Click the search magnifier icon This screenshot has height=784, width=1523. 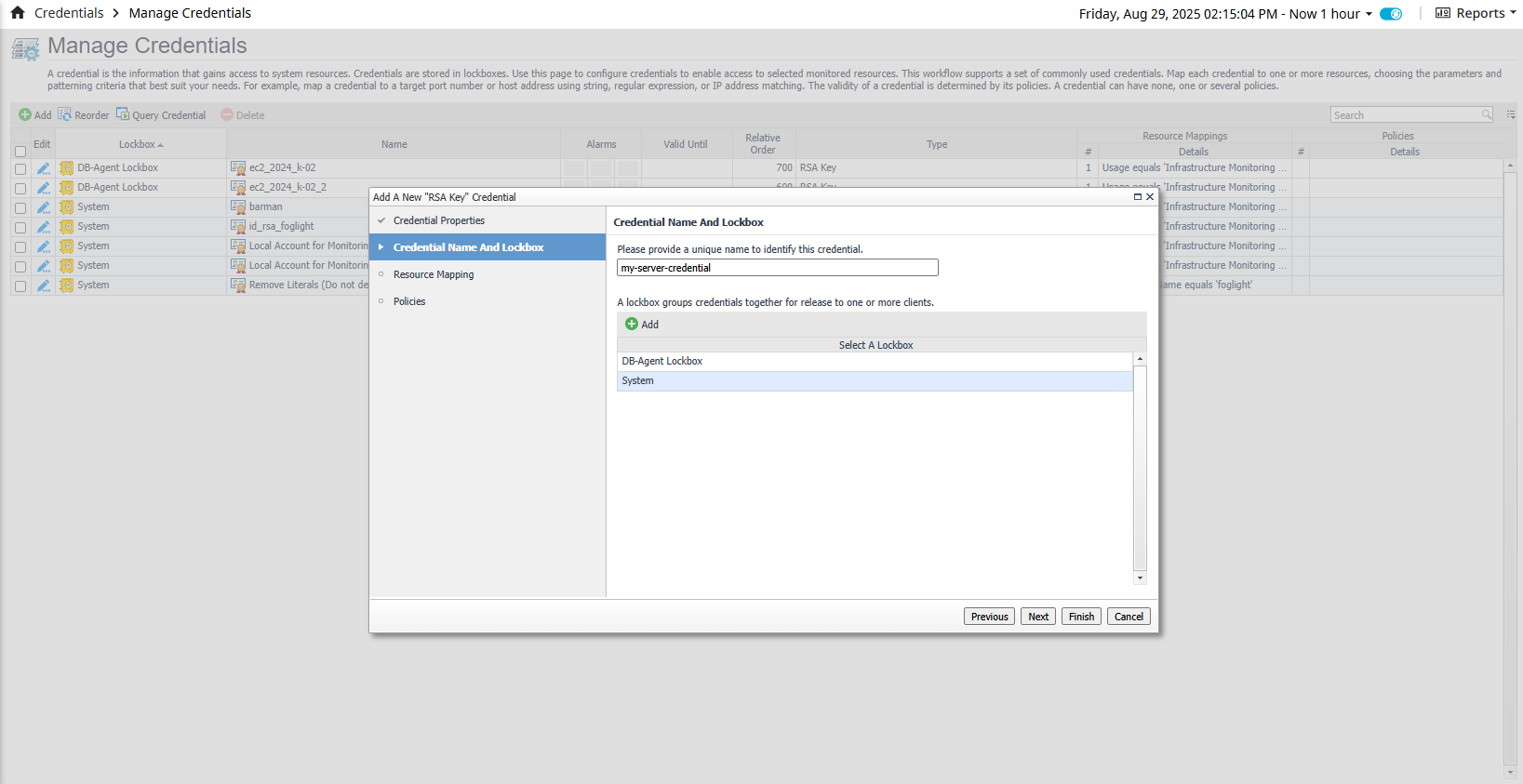[1487, 115]
